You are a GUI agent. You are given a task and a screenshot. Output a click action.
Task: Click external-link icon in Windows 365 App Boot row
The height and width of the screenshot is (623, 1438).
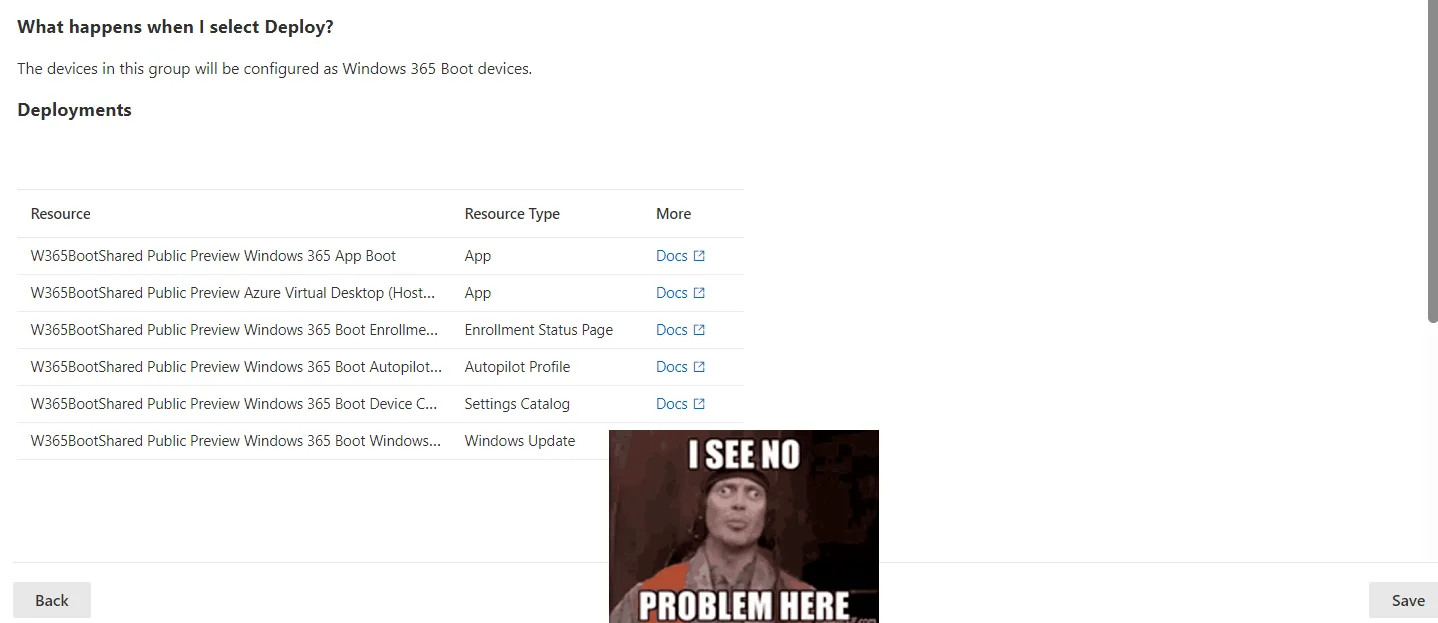click(699, 256)
